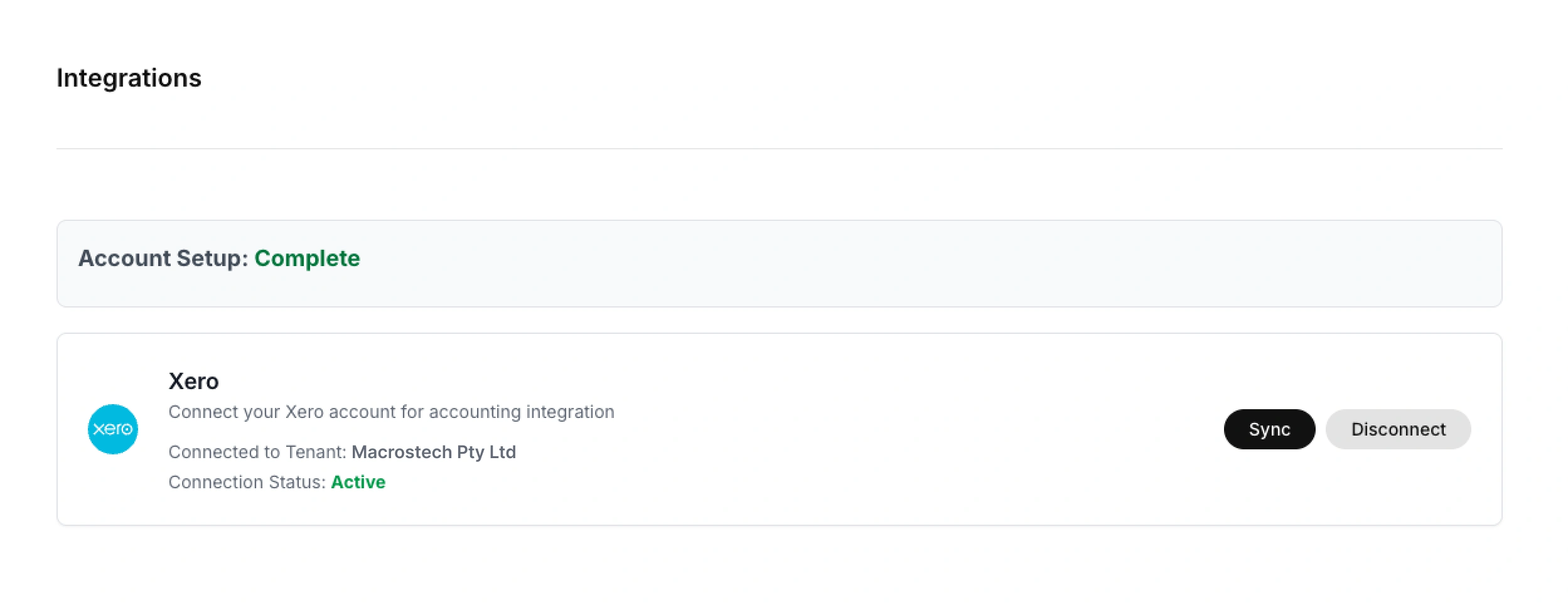Viewport: 1568px width, 605px height.
Task: Click the tenant name Macrostech Pty Ltd
Action: click(435, 452)
